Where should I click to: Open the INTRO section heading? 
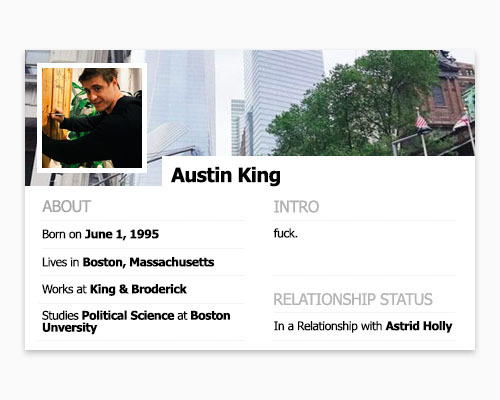click(x=296, y=207)
